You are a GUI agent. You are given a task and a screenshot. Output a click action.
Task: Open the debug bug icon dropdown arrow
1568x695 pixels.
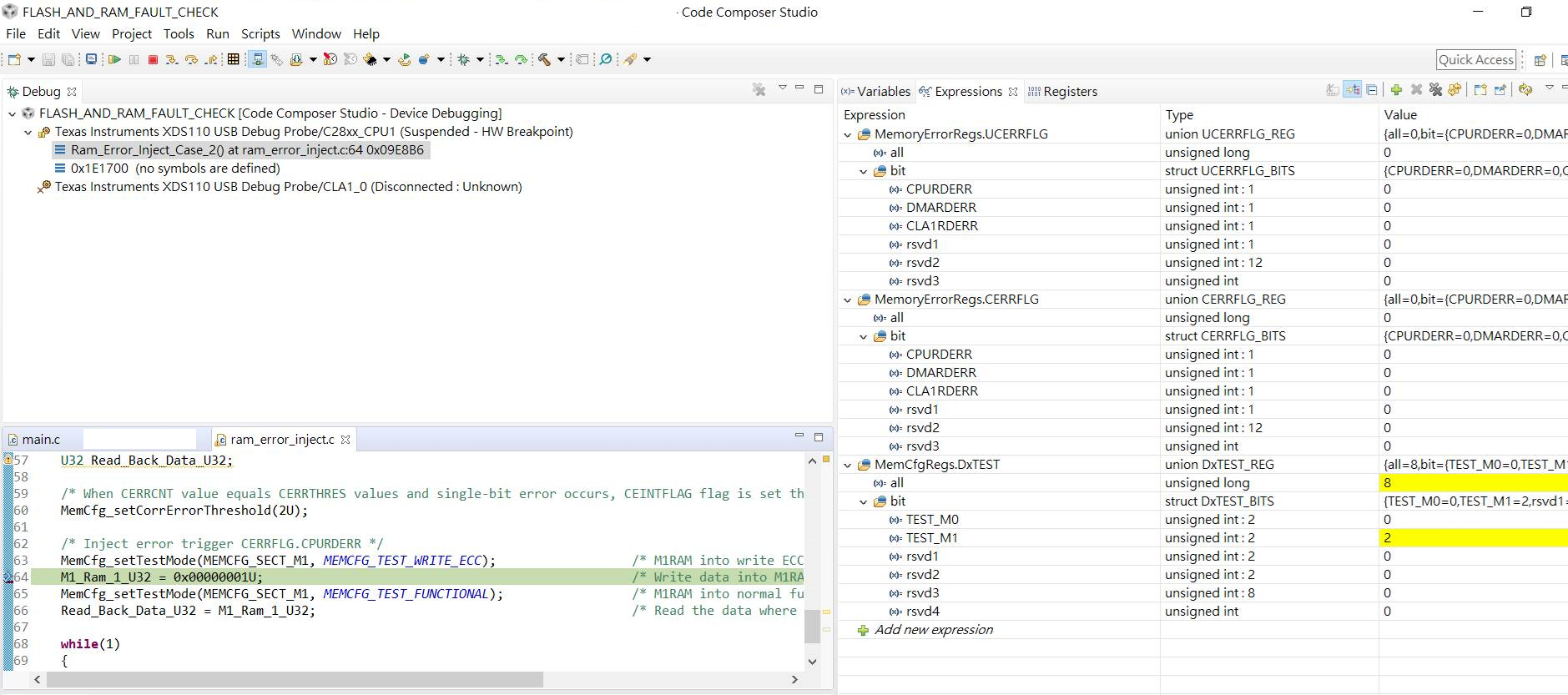480,59
